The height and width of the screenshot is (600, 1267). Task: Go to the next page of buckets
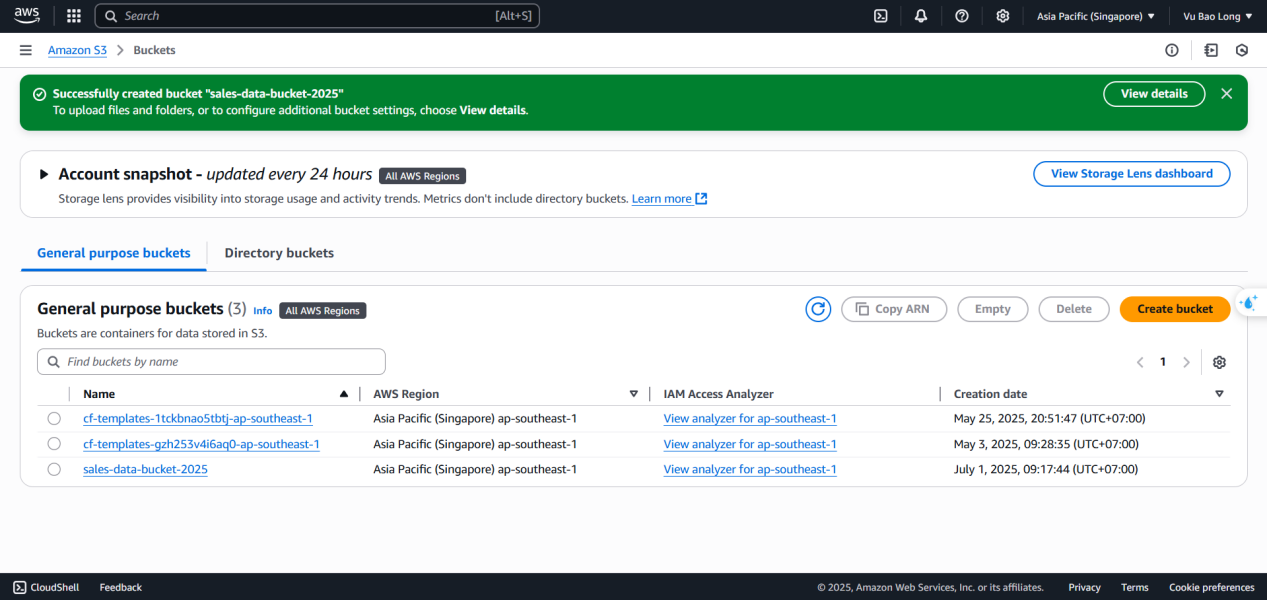coord(1186,362)
